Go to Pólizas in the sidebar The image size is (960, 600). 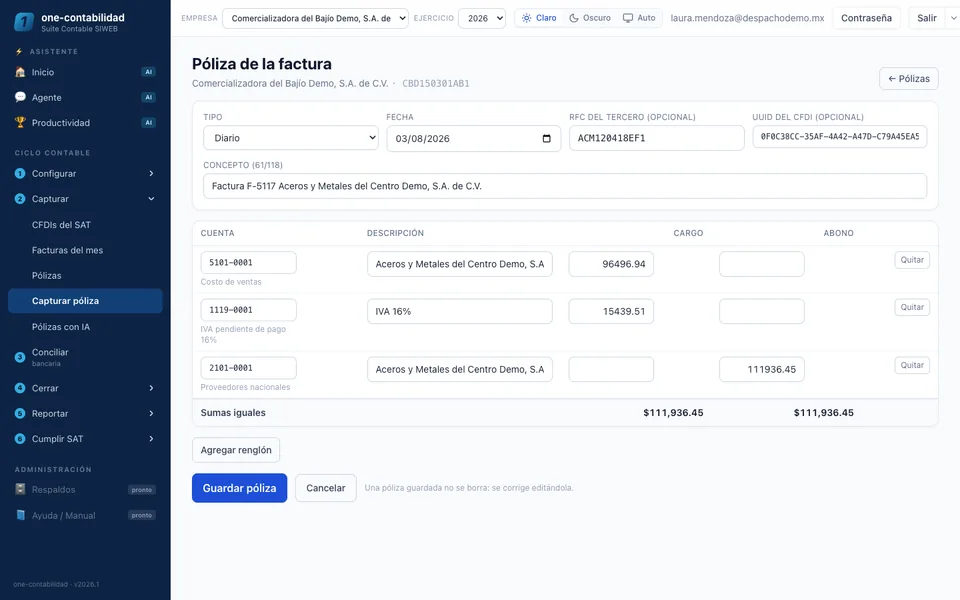click(x=85, y=276)
